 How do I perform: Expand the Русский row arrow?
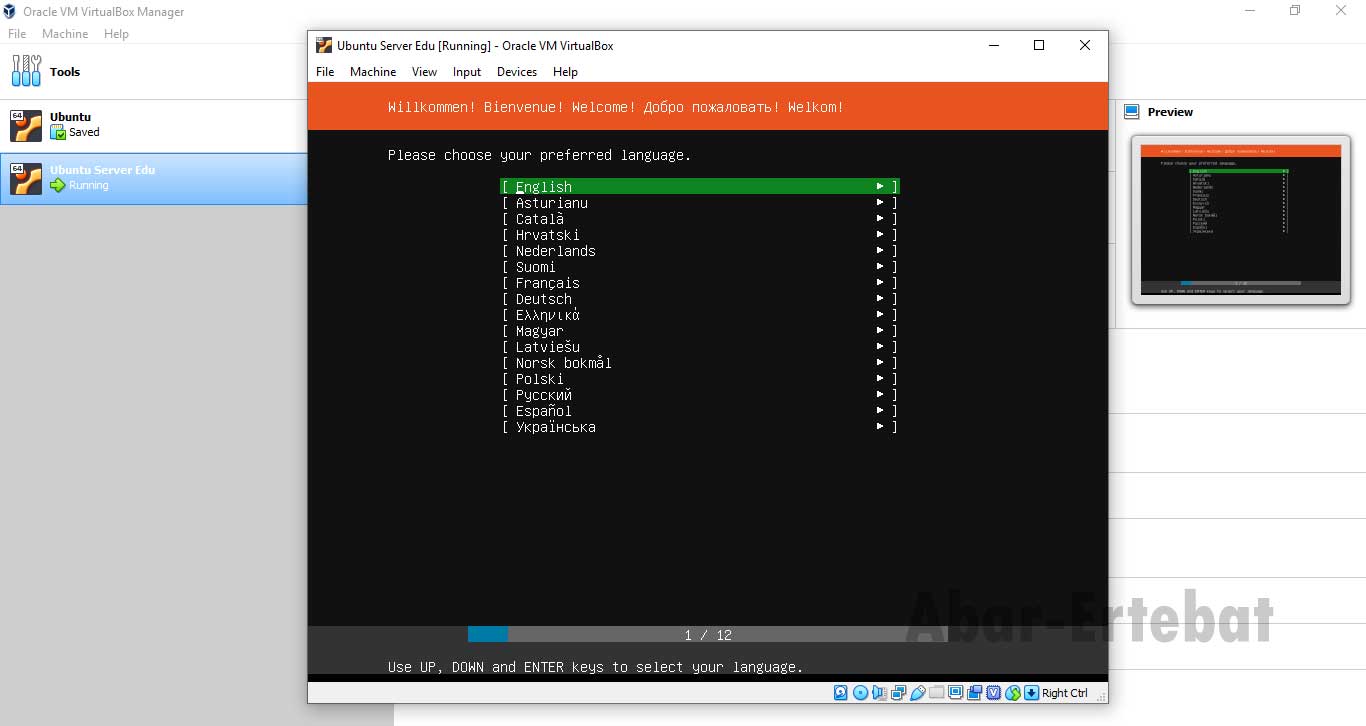pos(880,395)
